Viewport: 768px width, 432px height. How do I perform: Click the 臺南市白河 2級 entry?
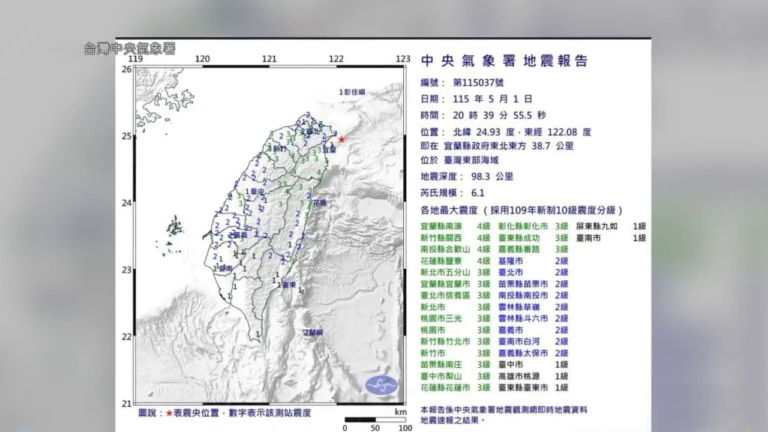point(533,342)
